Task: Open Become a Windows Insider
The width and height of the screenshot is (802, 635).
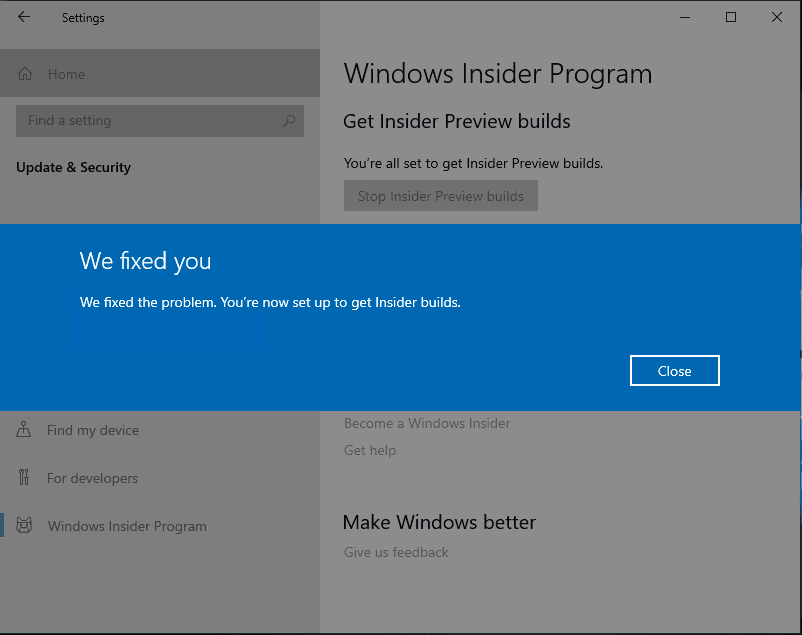Action: coord(427,423)
